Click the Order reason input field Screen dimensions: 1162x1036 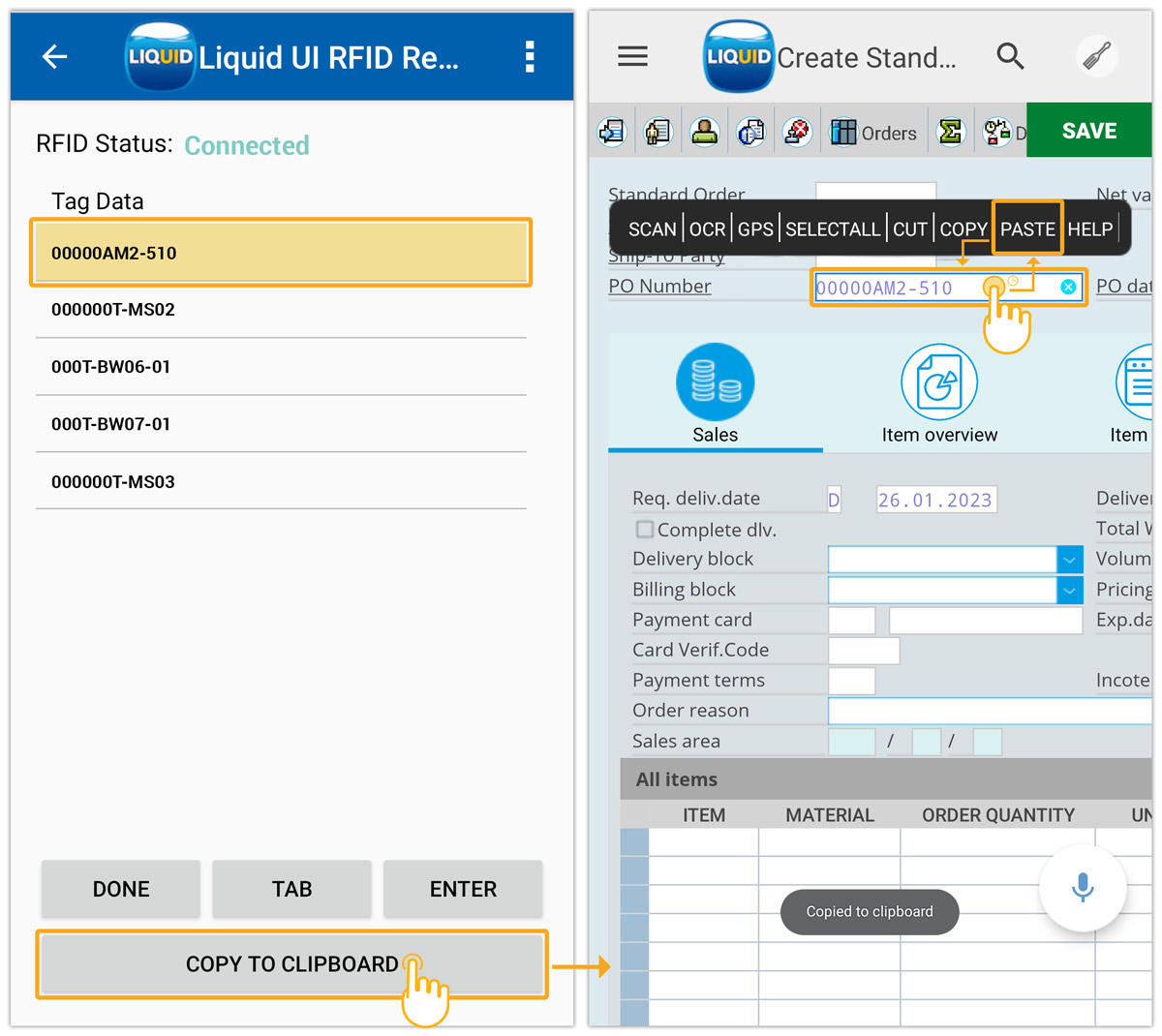988,711
